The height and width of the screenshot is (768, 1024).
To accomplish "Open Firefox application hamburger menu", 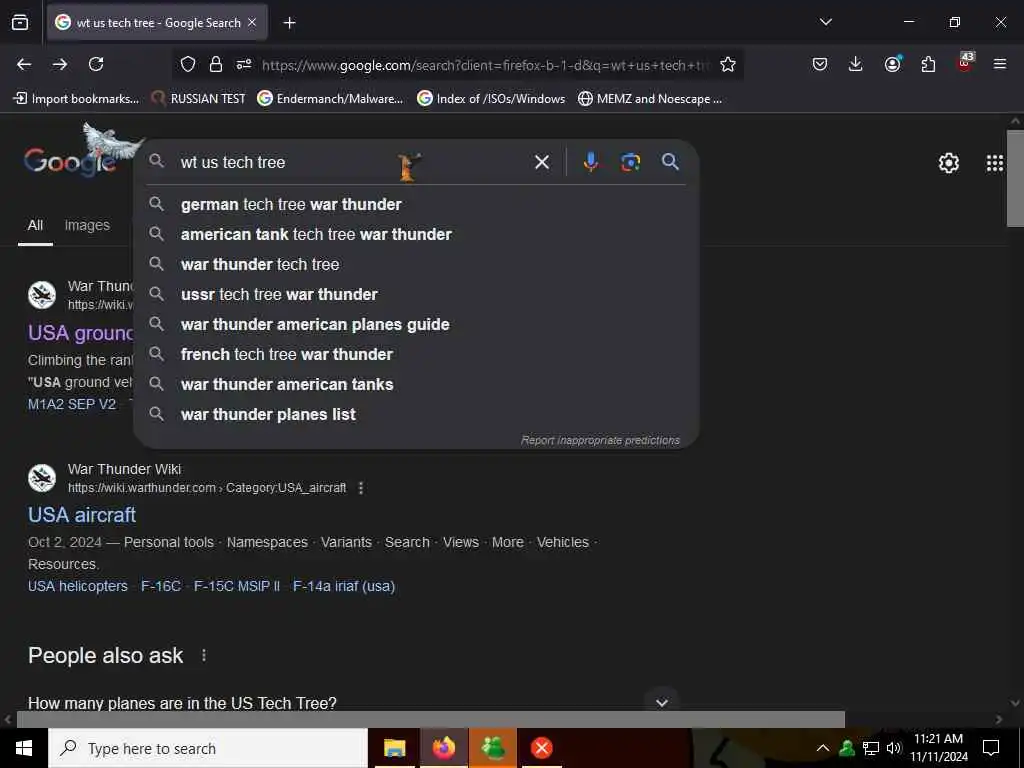I will [x=999, y=64].
